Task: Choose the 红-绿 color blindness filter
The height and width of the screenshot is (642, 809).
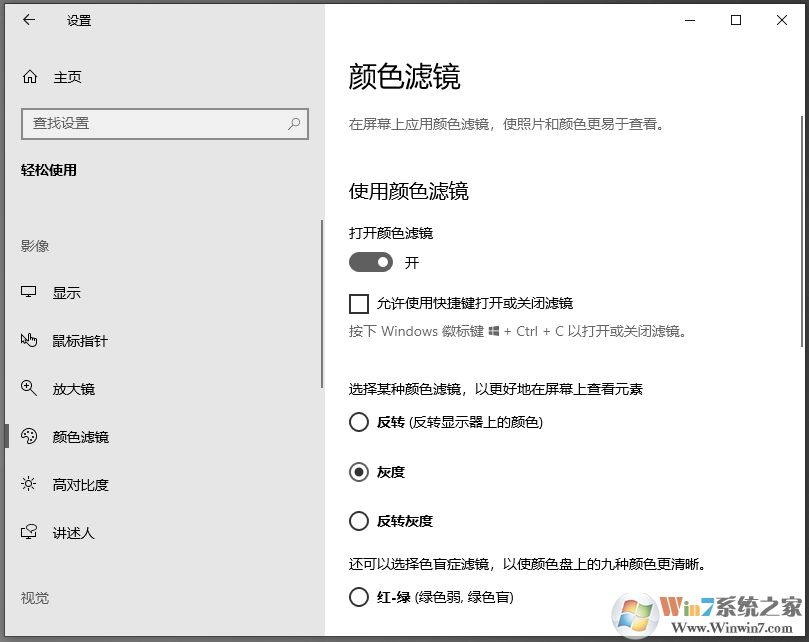Action: coord(359,597)
